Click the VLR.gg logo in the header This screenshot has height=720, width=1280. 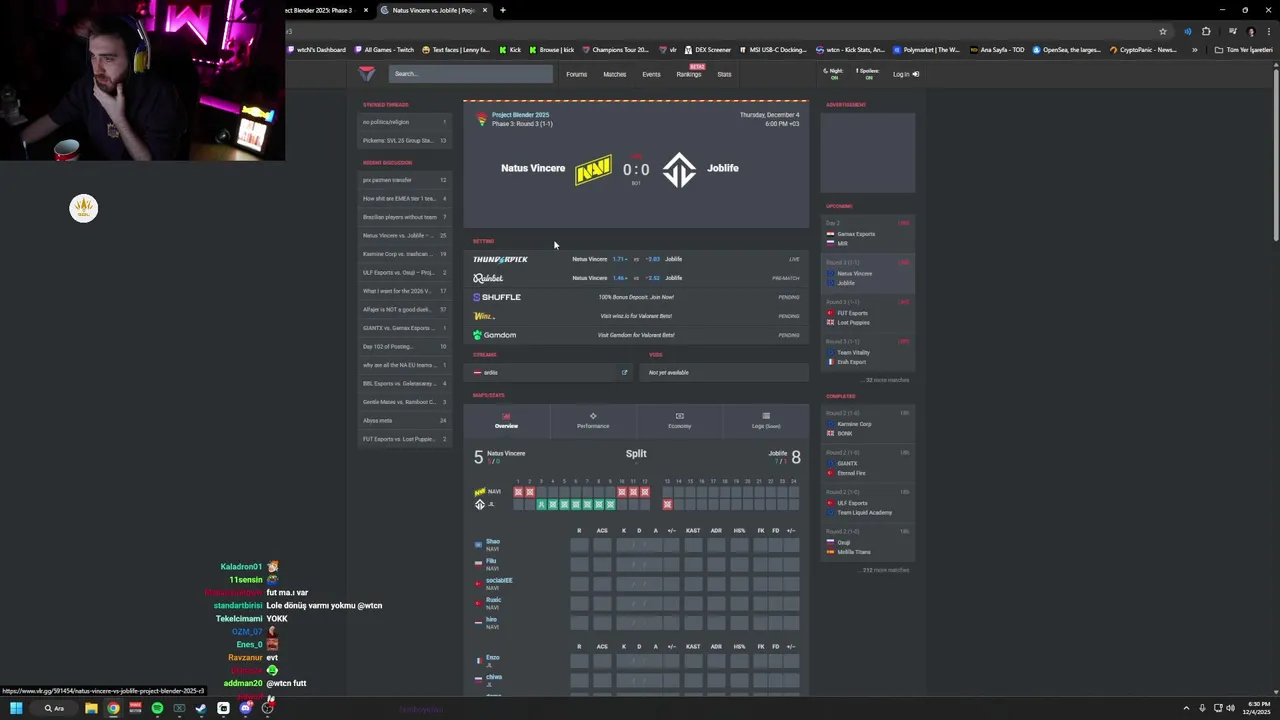367,74
